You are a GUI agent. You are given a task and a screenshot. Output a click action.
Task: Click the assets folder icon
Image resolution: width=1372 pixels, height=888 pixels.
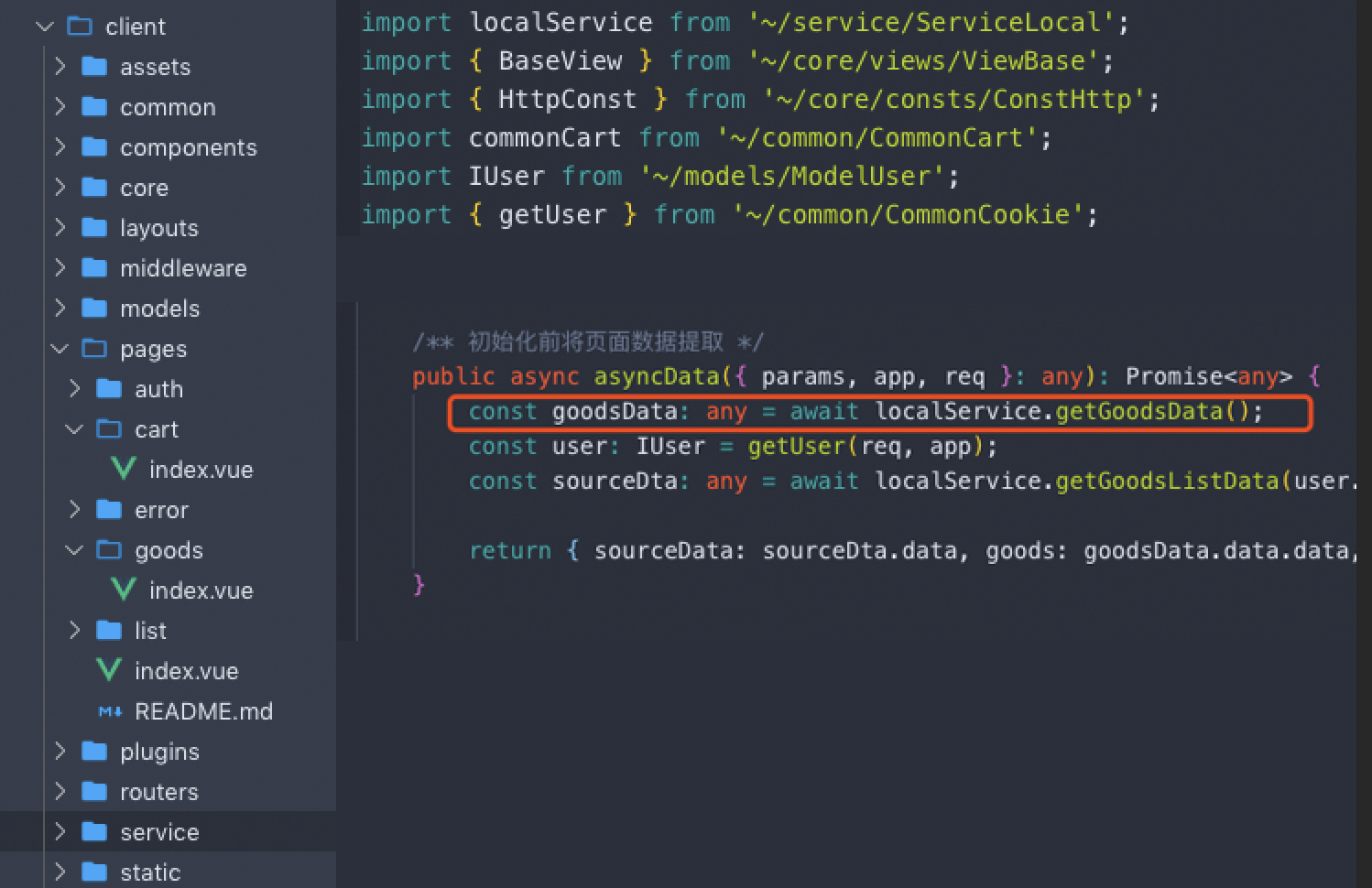(x=94, y=66)
